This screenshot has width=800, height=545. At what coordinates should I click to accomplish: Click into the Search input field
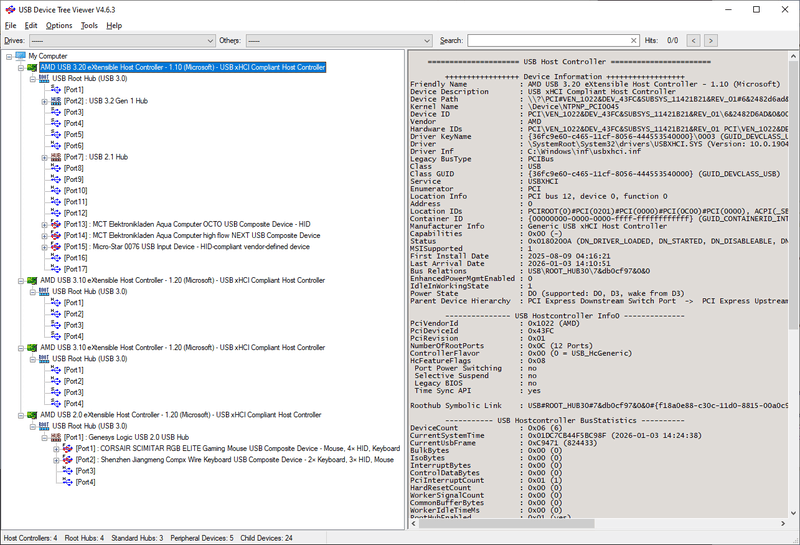tap(548, 40)
